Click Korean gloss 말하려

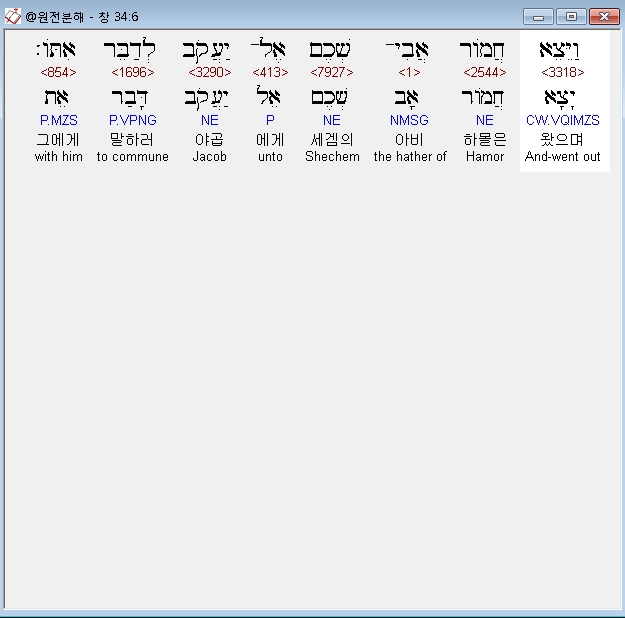click(132, 140)
